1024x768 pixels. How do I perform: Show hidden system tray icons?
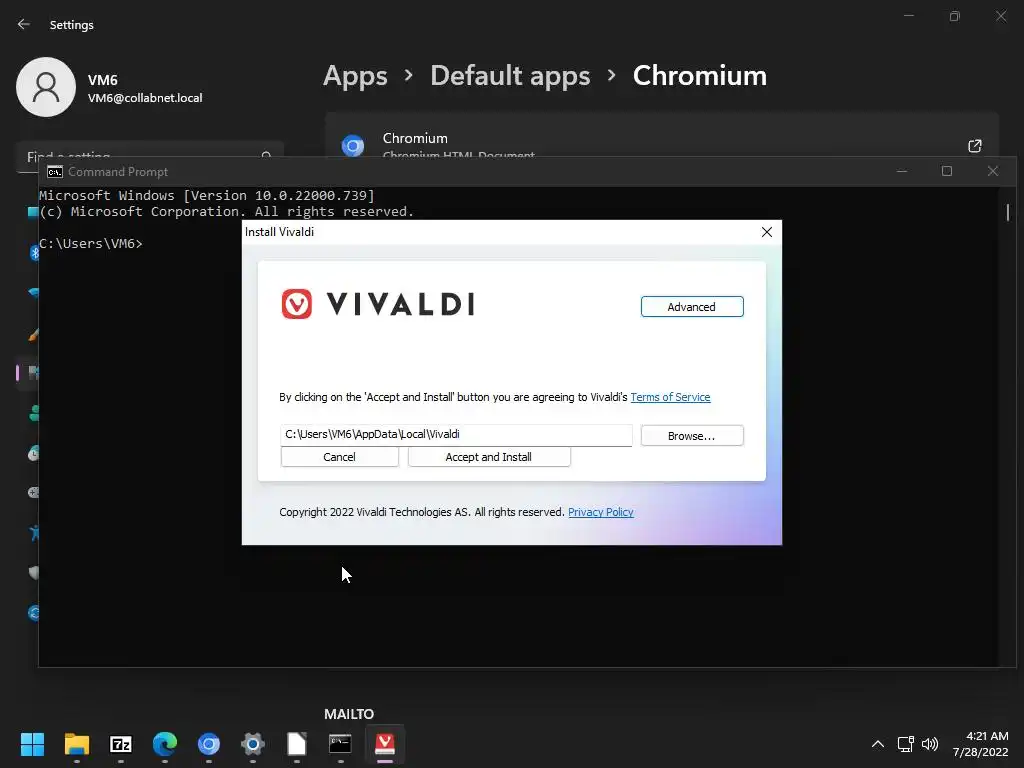878,744
